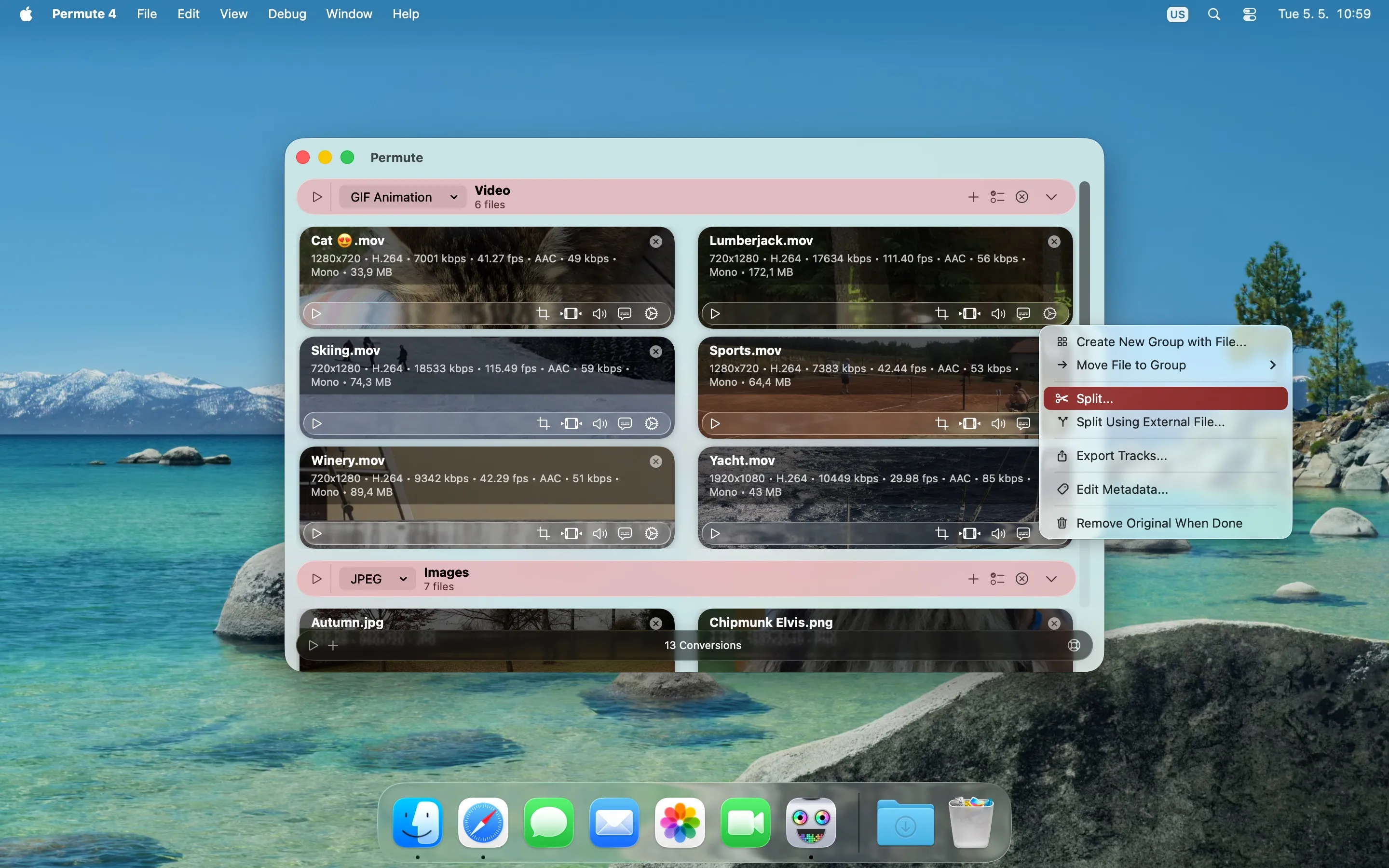The image size is (1389, 868).
Task: Select Edit Metadata... menu entry
Action: (1166, 489)
